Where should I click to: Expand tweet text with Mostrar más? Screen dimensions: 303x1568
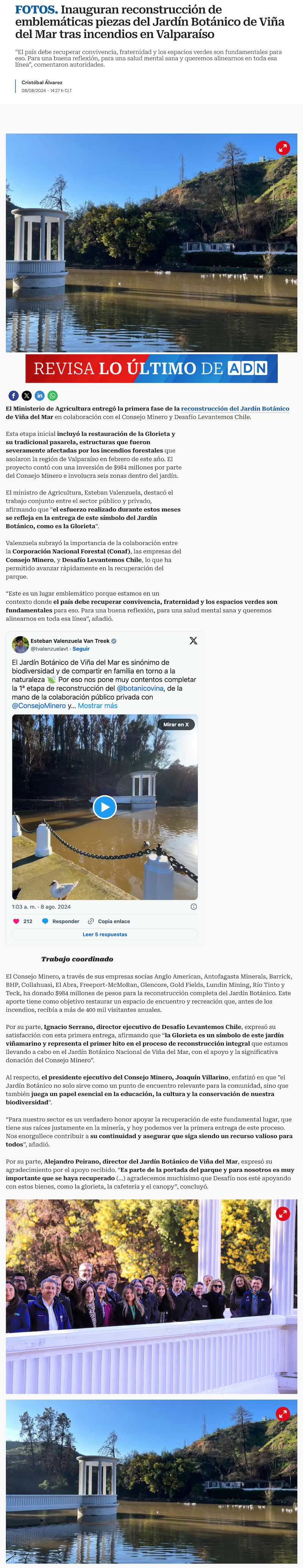click(x=97, y=706)
